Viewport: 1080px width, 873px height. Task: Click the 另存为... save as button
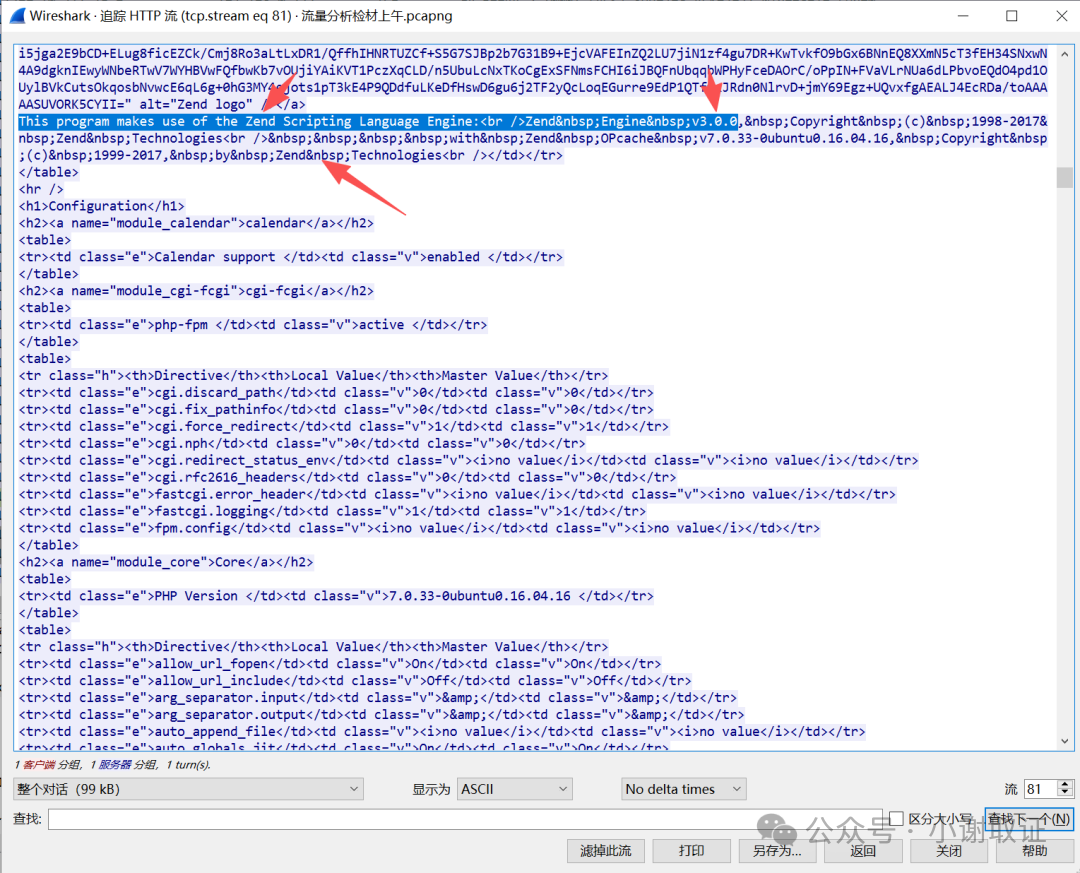(x=777, y=851)
